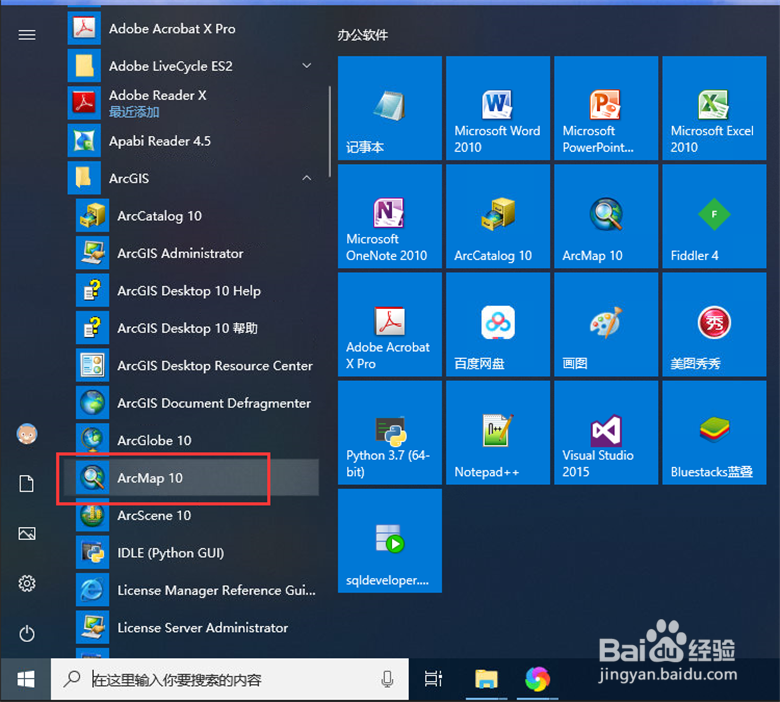
Task: Open the 记事本 Notepad tile
Action: (x=390, y=108)
